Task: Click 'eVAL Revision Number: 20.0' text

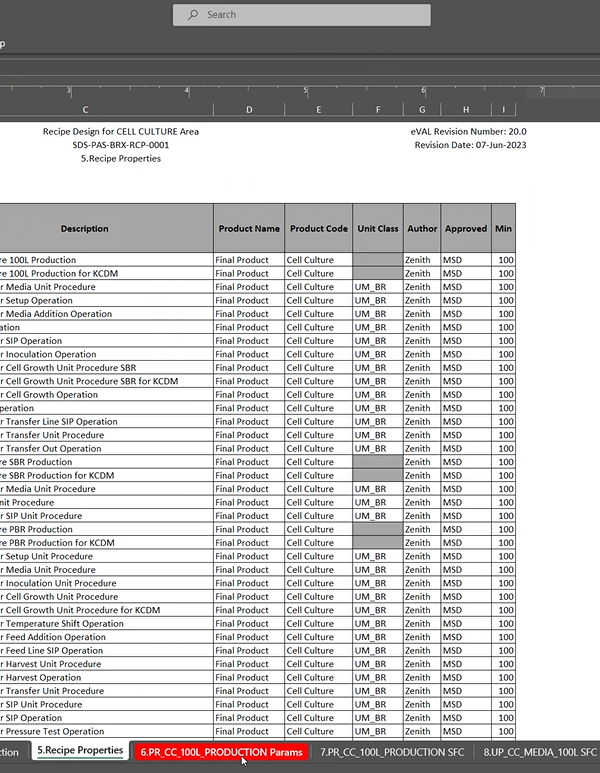Action: (x=468, y=132)
